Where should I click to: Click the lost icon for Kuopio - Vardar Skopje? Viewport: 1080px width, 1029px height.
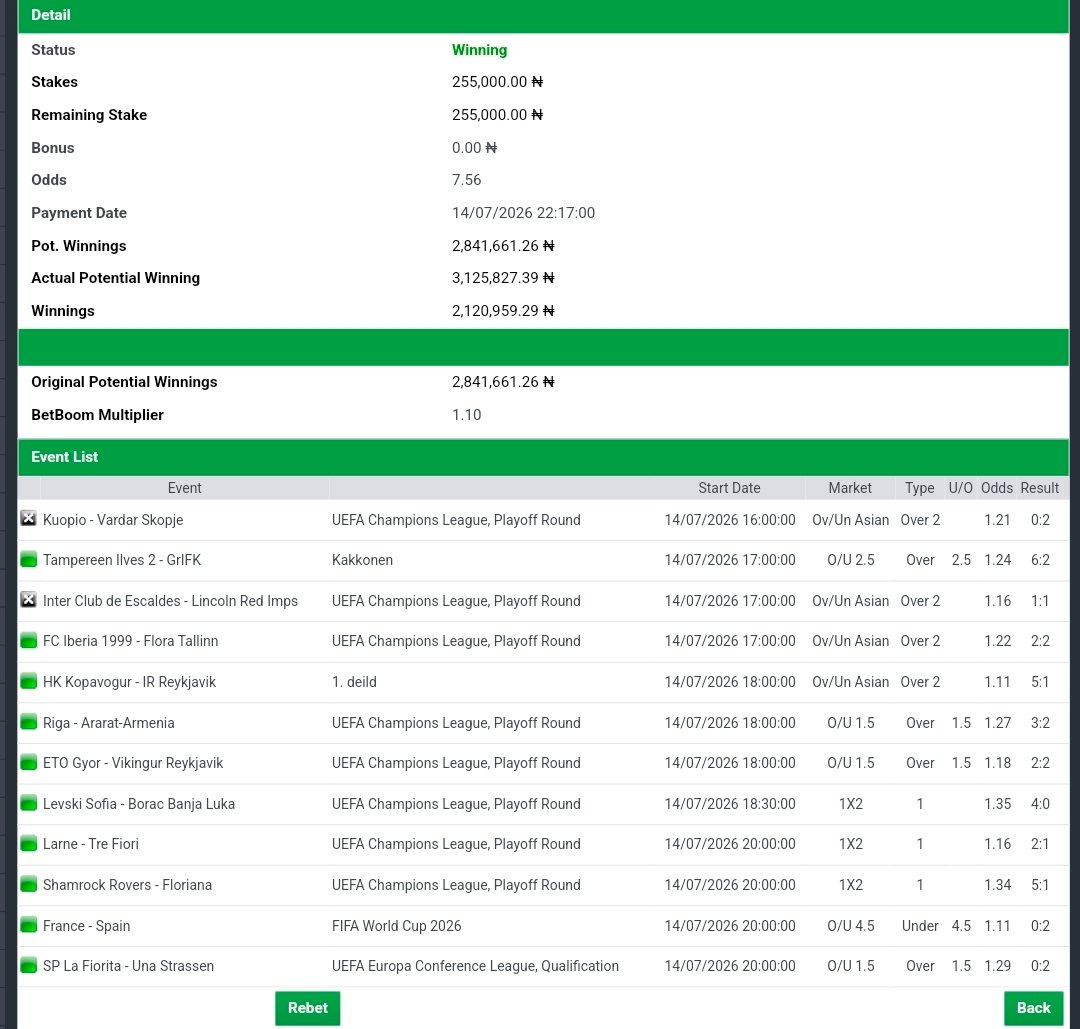28,519
